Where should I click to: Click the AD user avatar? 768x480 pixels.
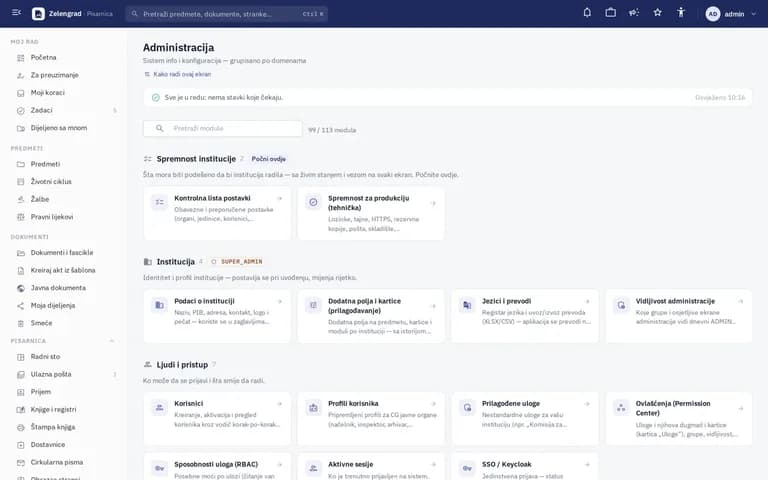click(713, 14)
